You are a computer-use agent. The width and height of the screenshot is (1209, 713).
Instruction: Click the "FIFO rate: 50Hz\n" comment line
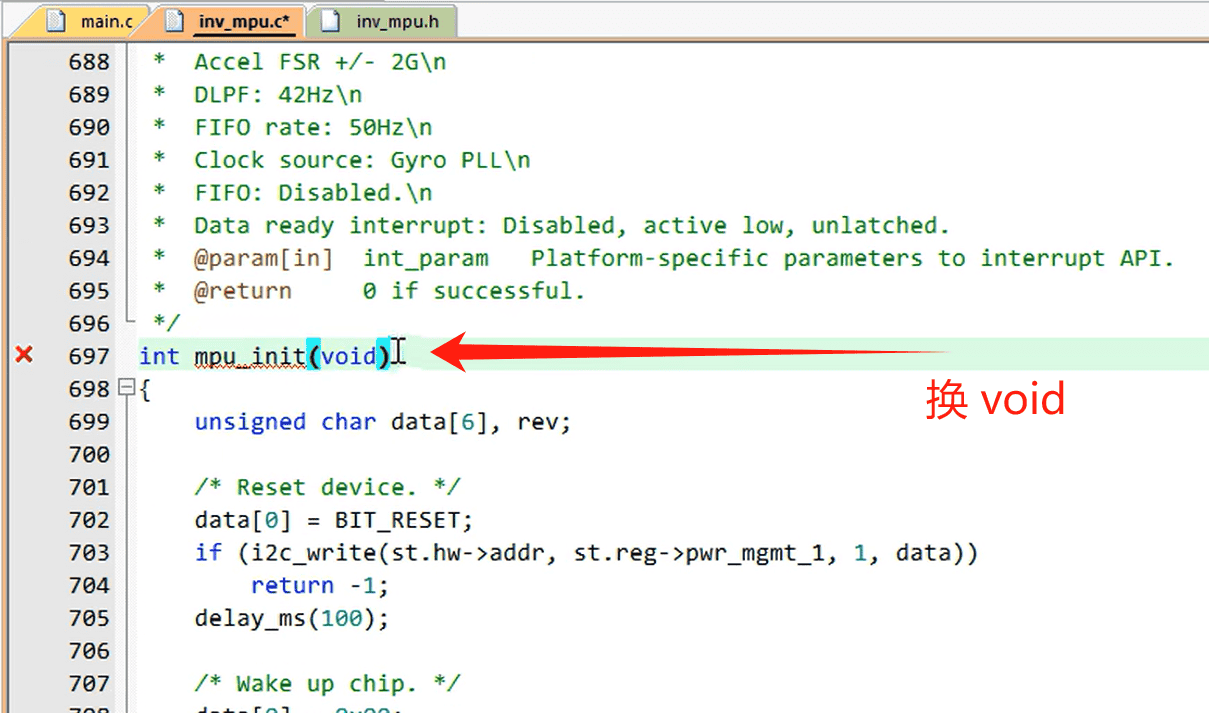(313, 128)
